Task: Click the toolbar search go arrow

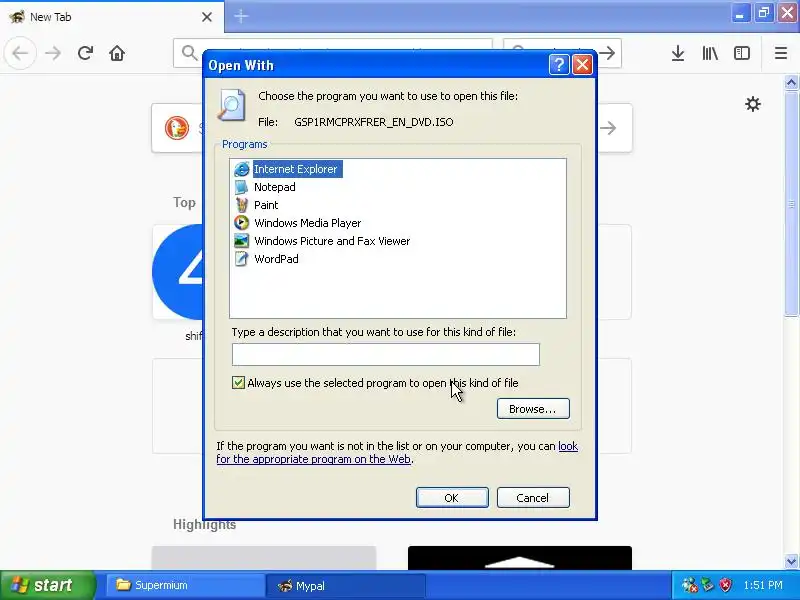Action: (607, 53)
